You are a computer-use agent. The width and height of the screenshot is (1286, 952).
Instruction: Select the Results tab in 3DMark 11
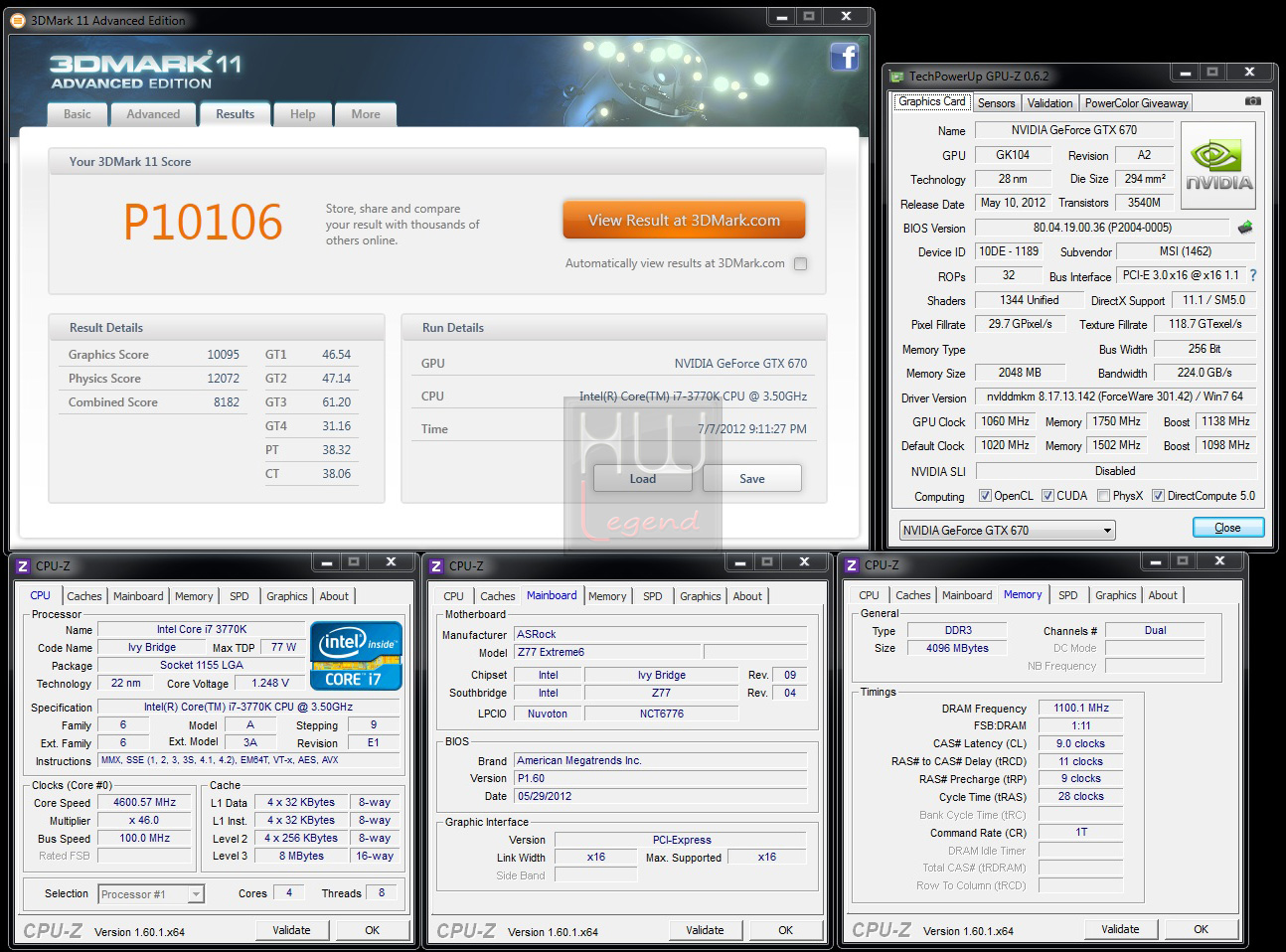[x=236, y=114]
